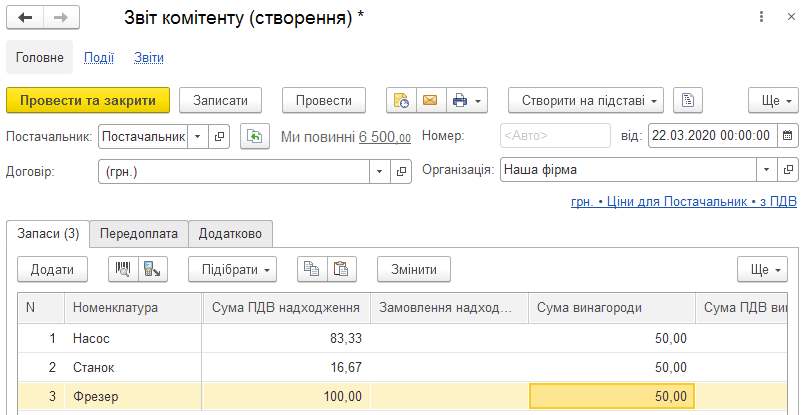Open Створити на підставі dropdown

tap(586, 101)
